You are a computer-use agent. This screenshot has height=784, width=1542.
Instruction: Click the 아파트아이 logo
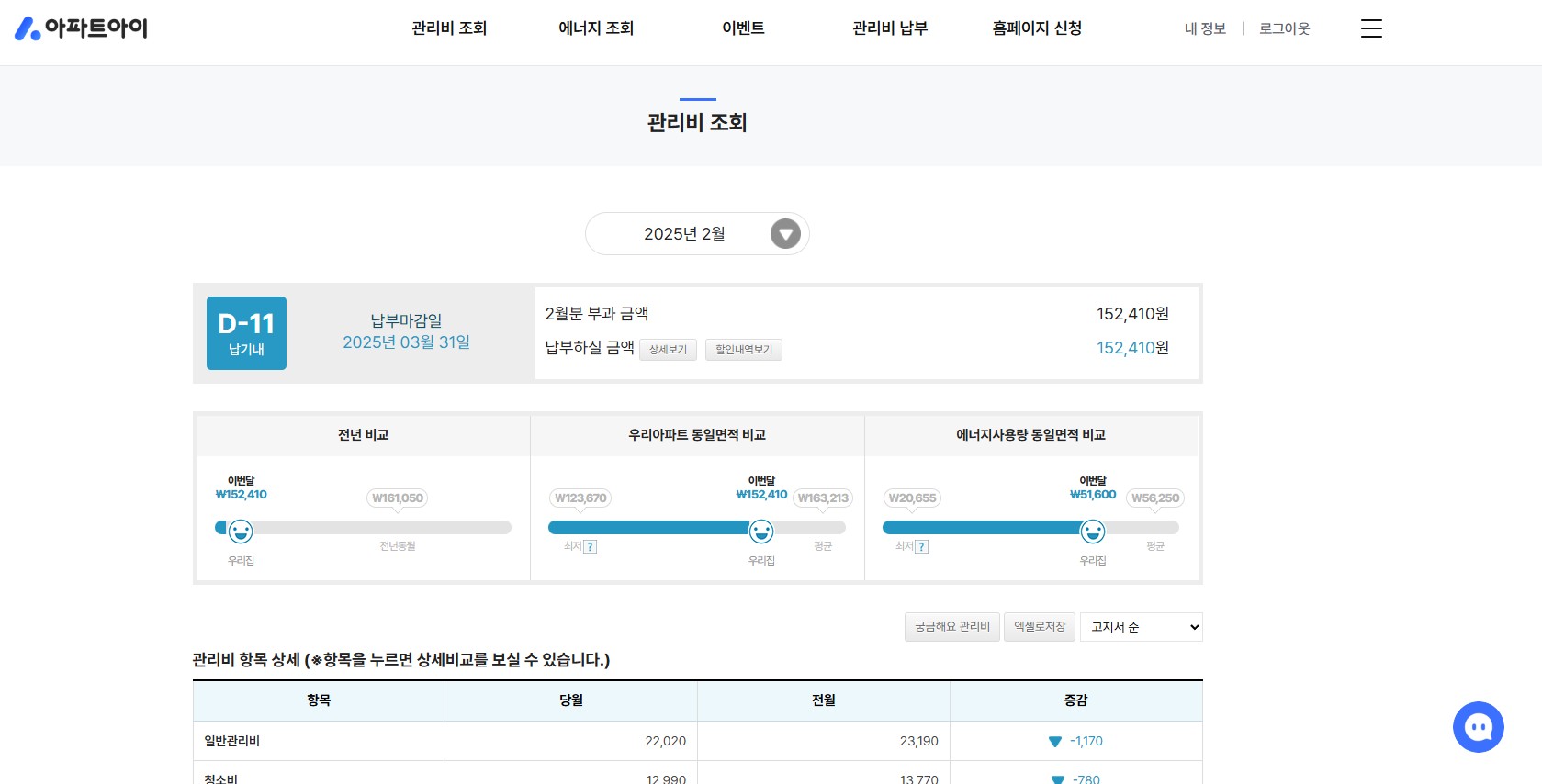[x=82, y=28]
